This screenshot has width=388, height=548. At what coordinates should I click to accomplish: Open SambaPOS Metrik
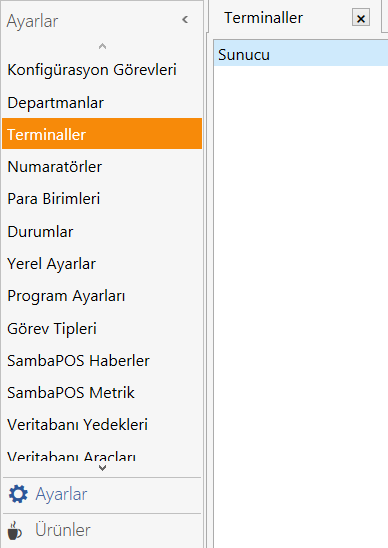point(102,392)
